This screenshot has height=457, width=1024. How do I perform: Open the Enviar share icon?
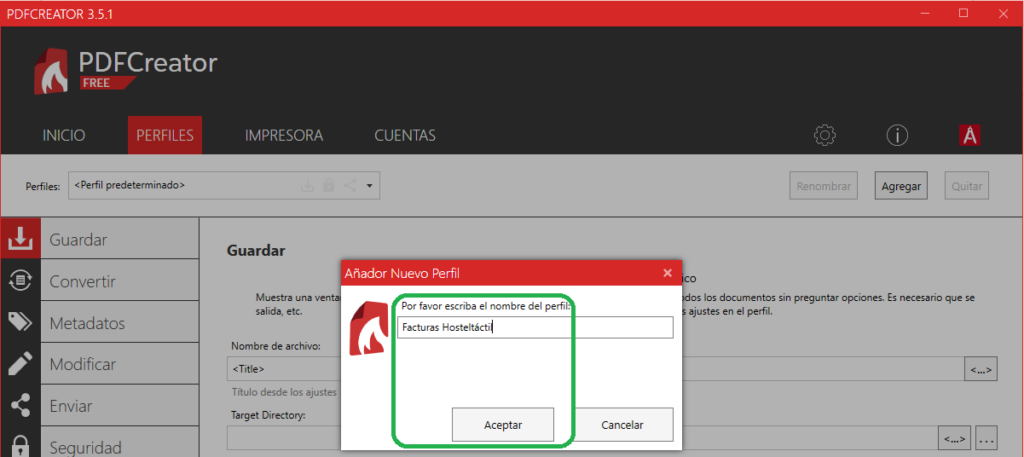pyautogui.click(x=19, y=406)
